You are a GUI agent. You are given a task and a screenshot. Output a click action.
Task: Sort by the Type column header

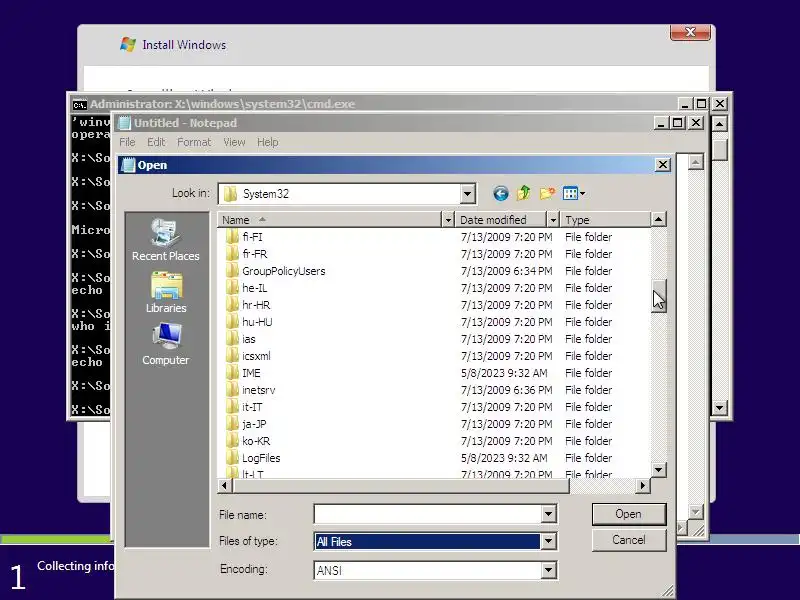[x=605, y=220]
